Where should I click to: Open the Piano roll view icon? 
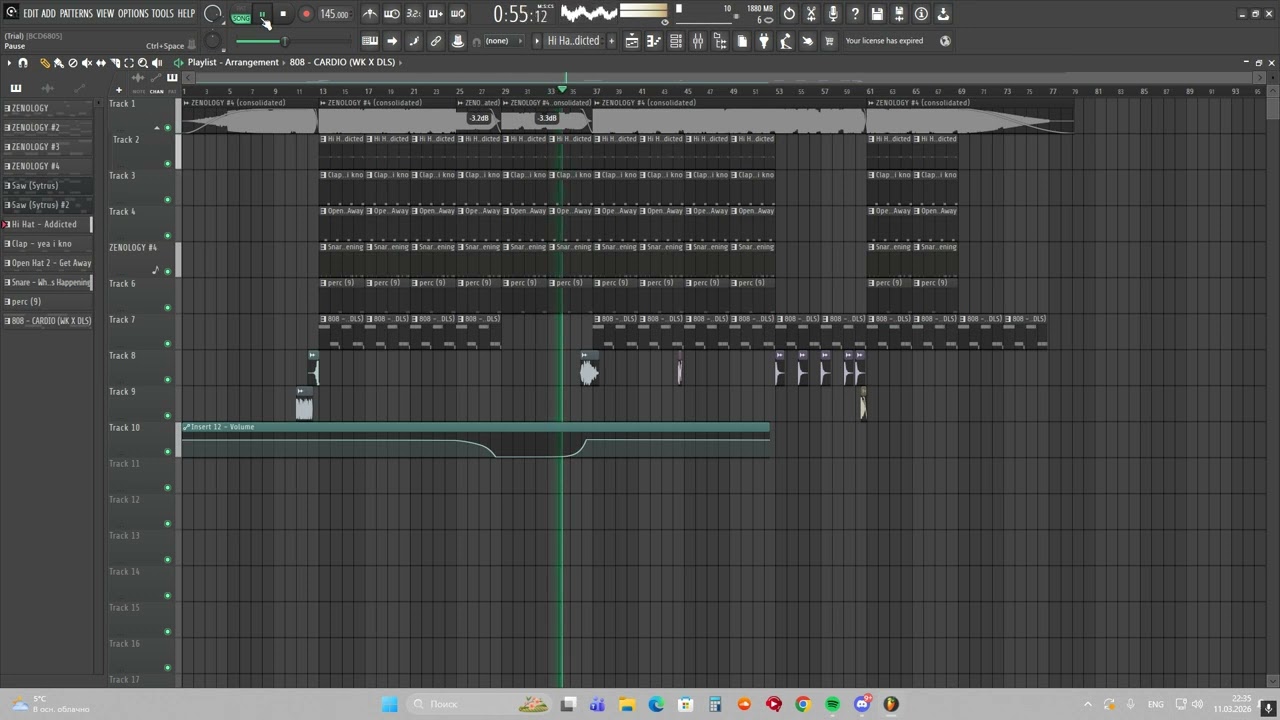pos(654,41)
